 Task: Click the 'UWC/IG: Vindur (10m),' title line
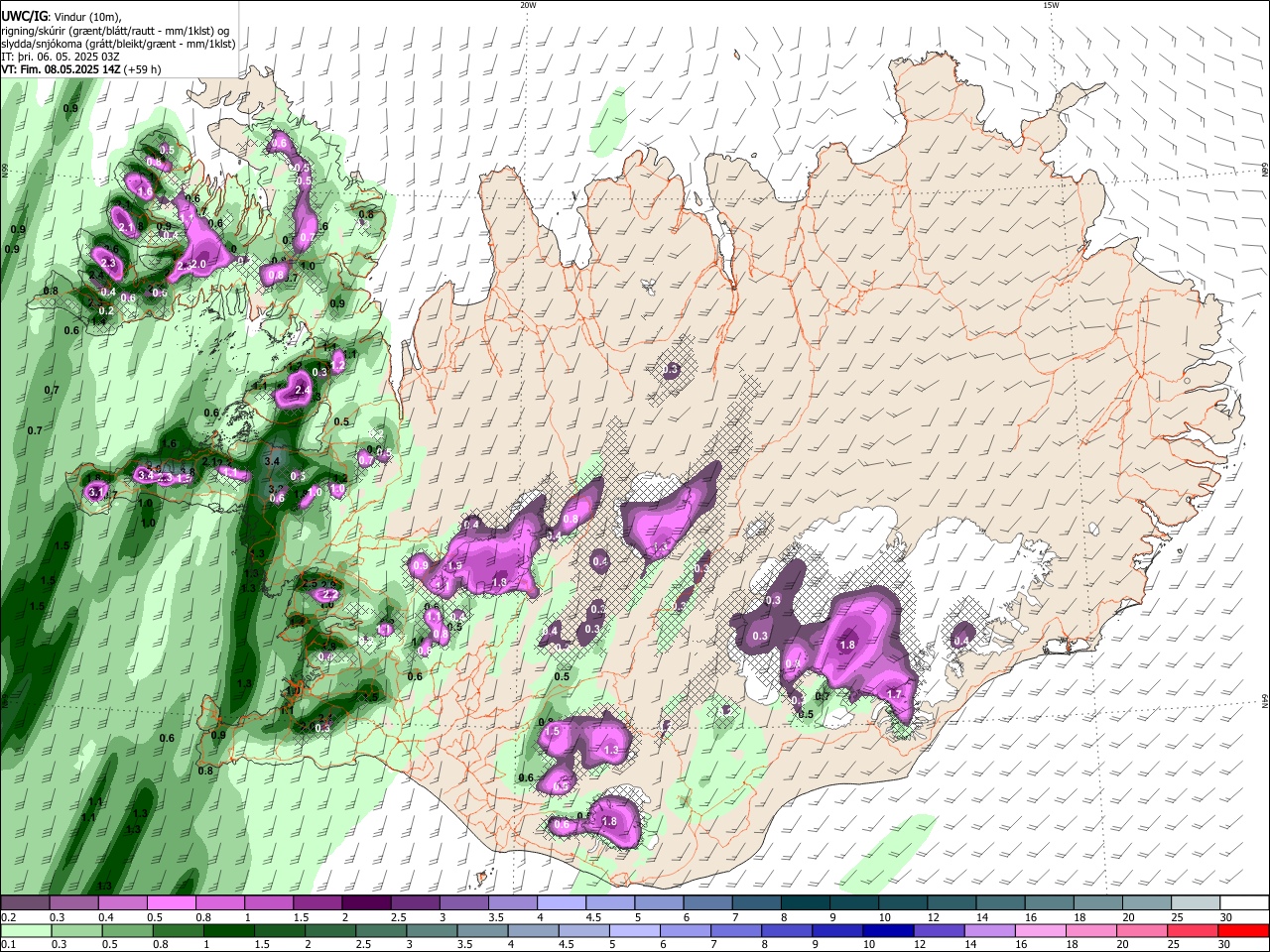pyautogui.click(x=61, y=16)
